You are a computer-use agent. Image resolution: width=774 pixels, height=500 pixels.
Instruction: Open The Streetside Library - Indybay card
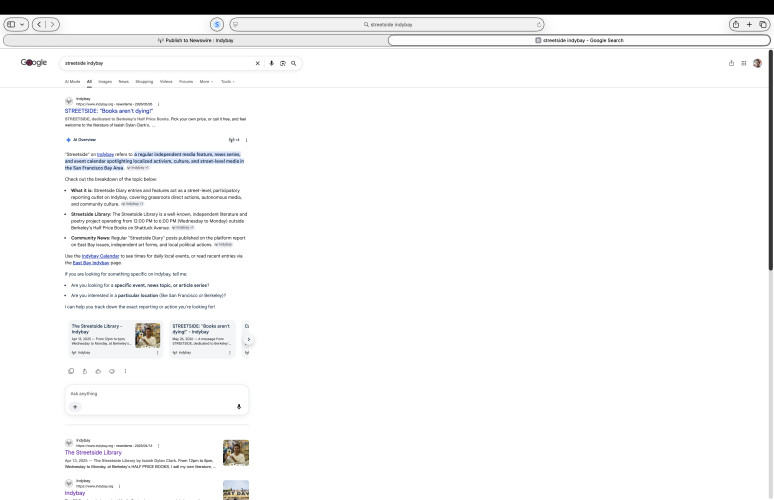click(116, 339)
